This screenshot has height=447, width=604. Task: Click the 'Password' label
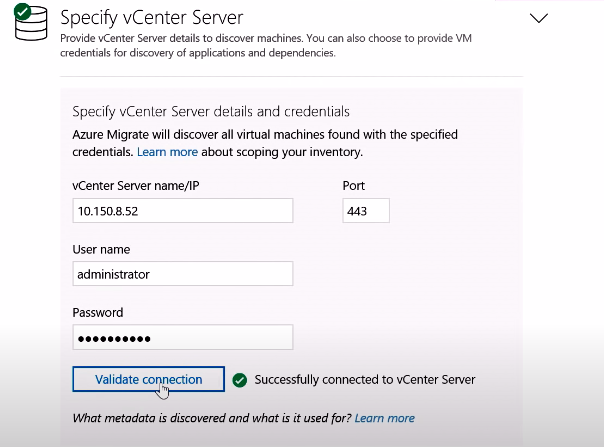tap(98, 313)
